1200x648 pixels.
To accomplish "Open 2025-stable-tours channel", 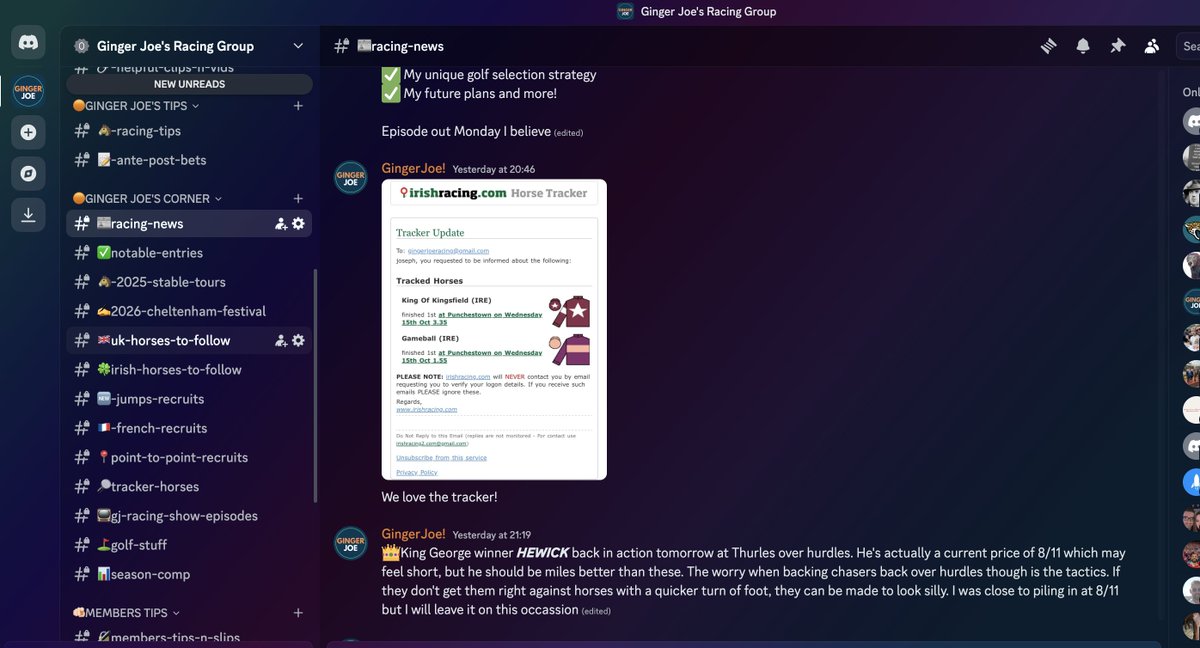I will [x=189, y=282].
